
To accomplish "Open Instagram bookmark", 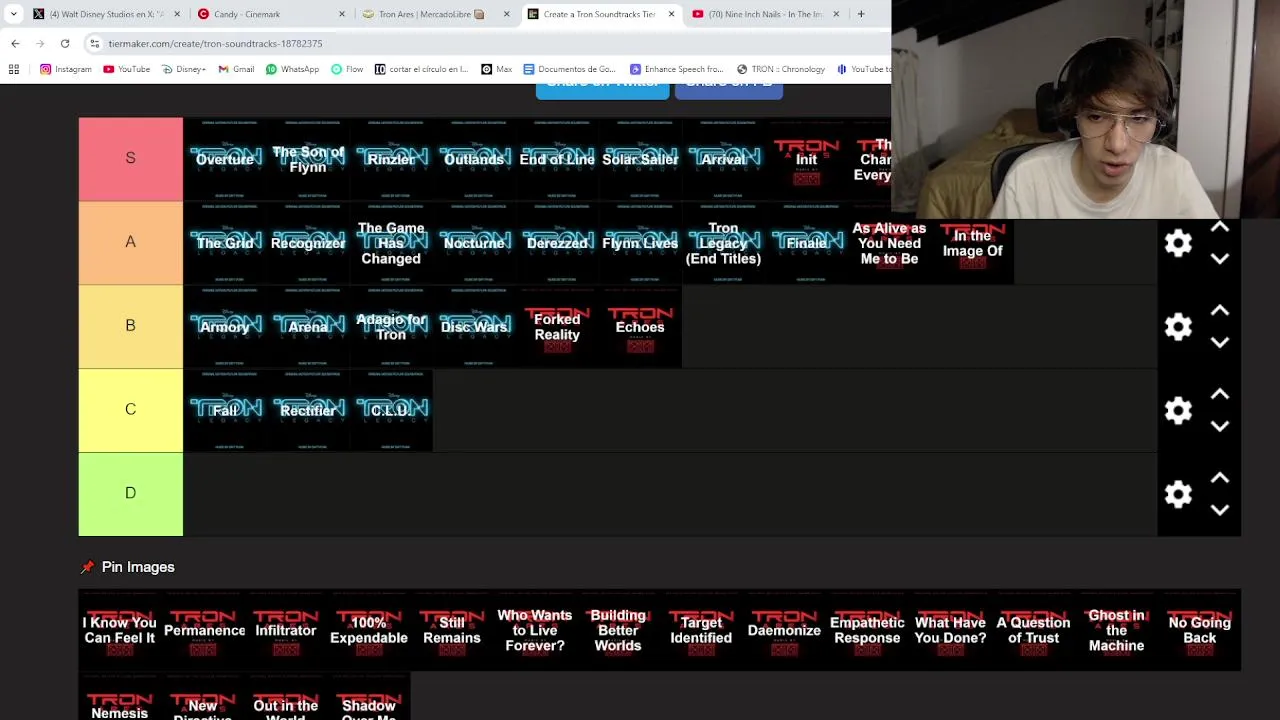I will point(66,69).
